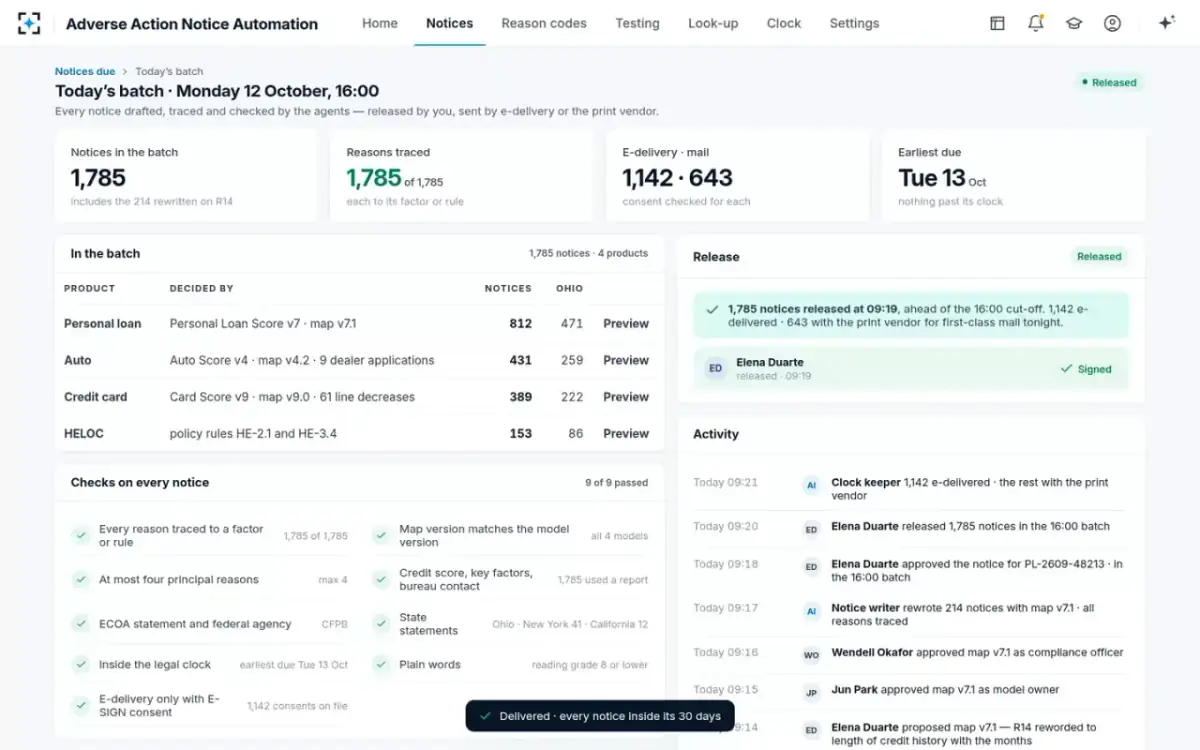1200x750 pixels.
Task: Click the 'Reasons traced' card
Action: click(462, 176)
